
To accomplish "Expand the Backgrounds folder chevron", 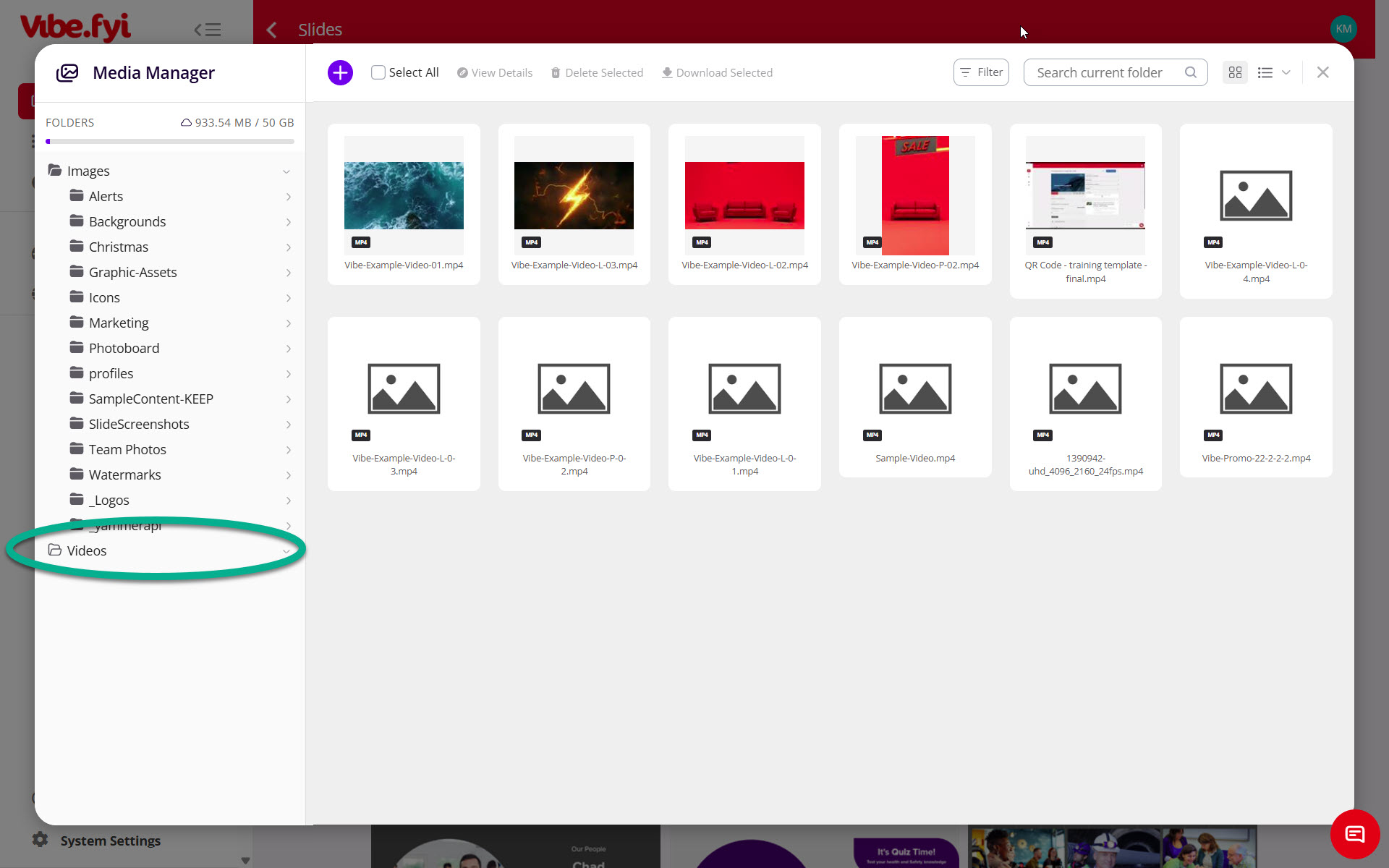I will point(288,222).
